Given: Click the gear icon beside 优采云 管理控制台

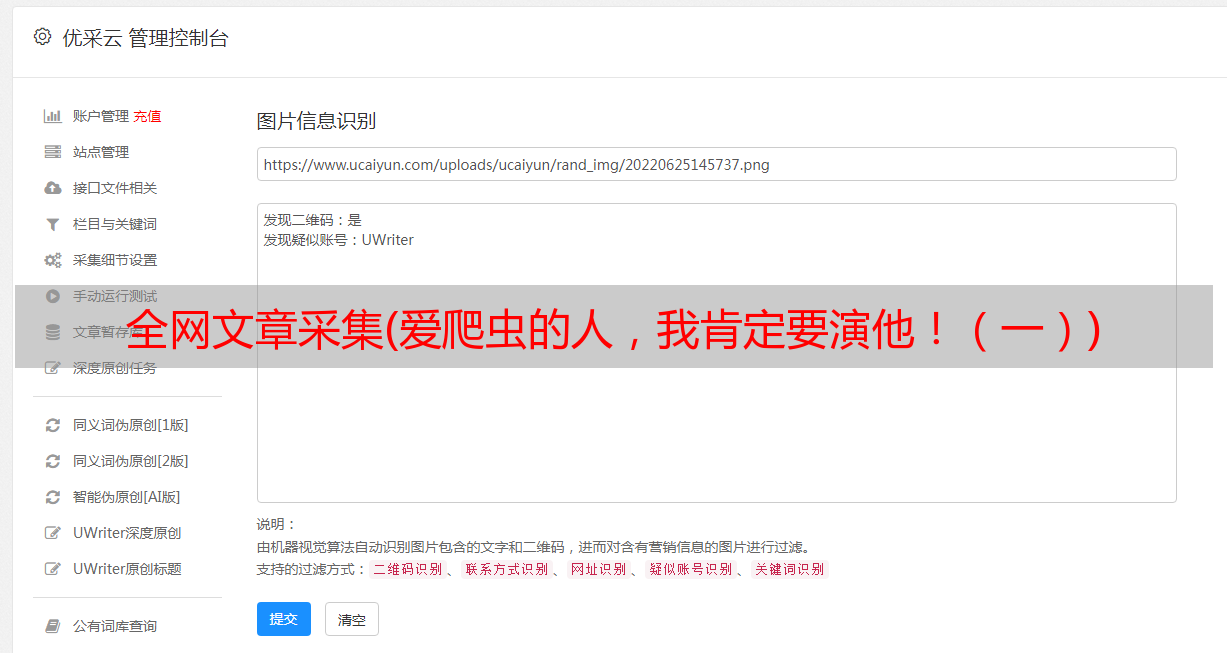Looking at the screenshot, I should [42, 37].
